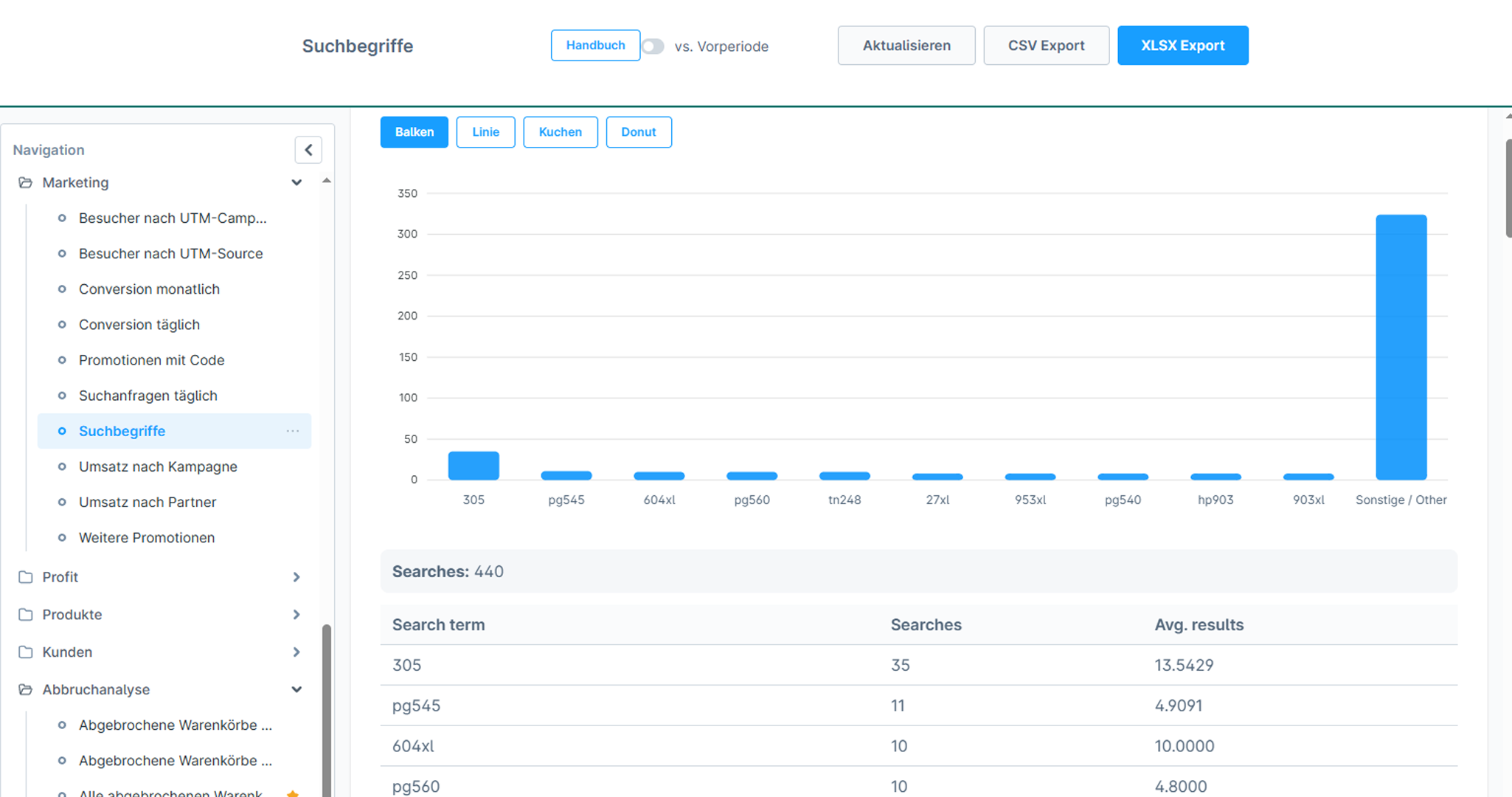Open Weitere Promotionen report
Screen dimensions: 1512x797
coord(147,537)
